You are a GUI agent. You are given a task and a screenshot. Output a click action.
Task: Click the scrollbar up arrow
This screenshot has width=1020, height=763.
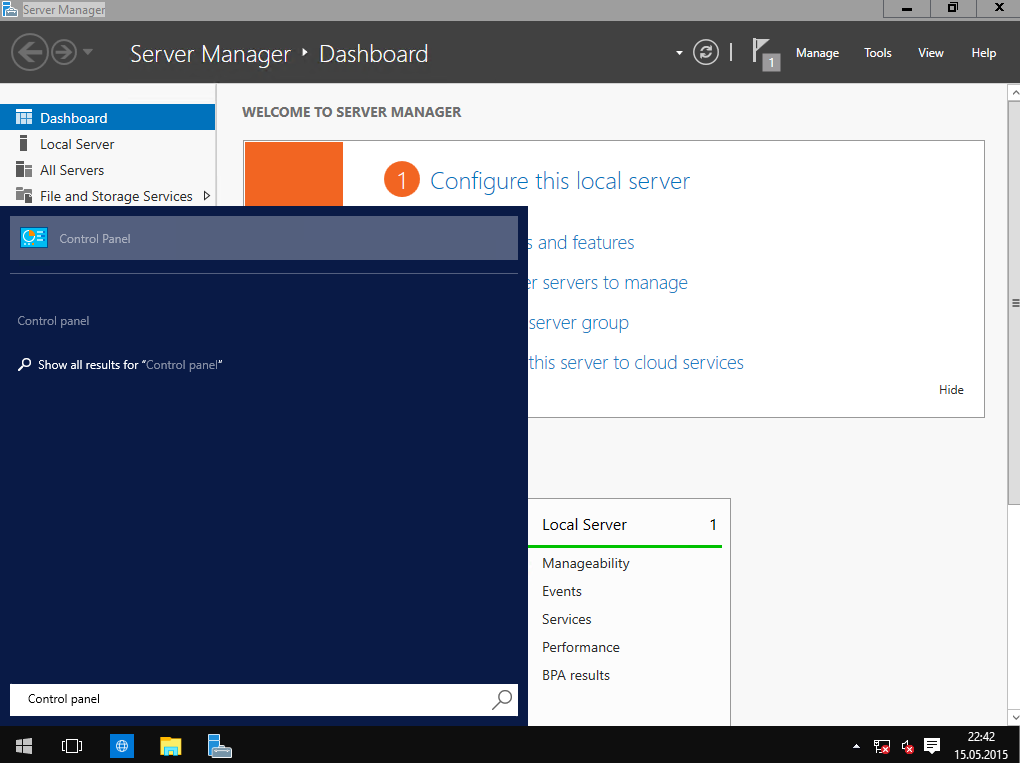(1013, 92)
